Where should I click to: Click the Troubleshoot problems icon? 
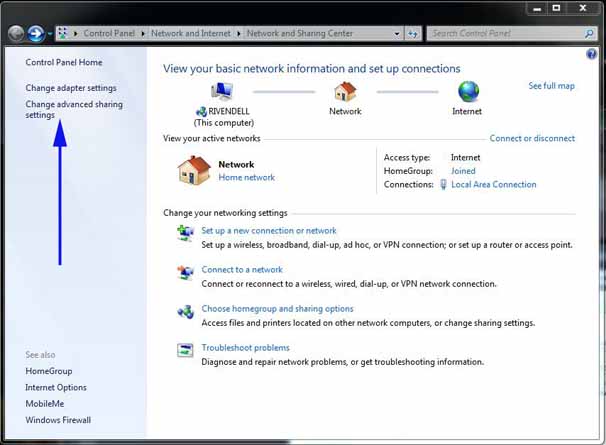185,350
